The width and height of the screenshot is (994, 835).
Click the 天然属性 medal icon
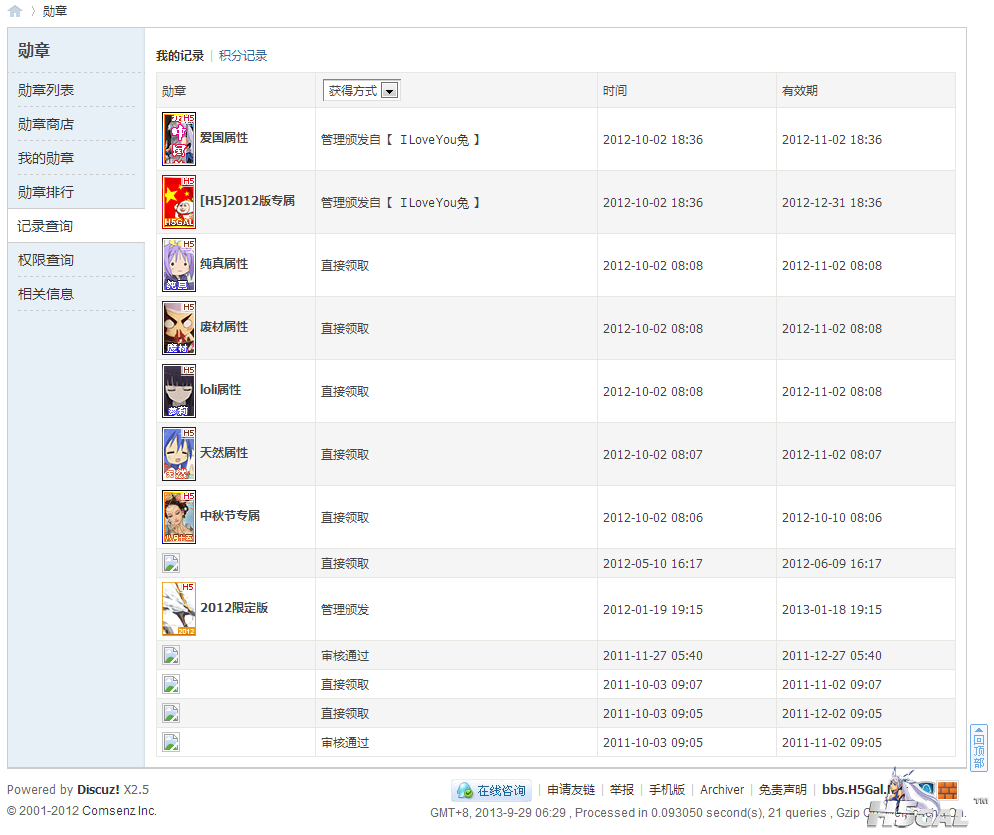[179, 454]
